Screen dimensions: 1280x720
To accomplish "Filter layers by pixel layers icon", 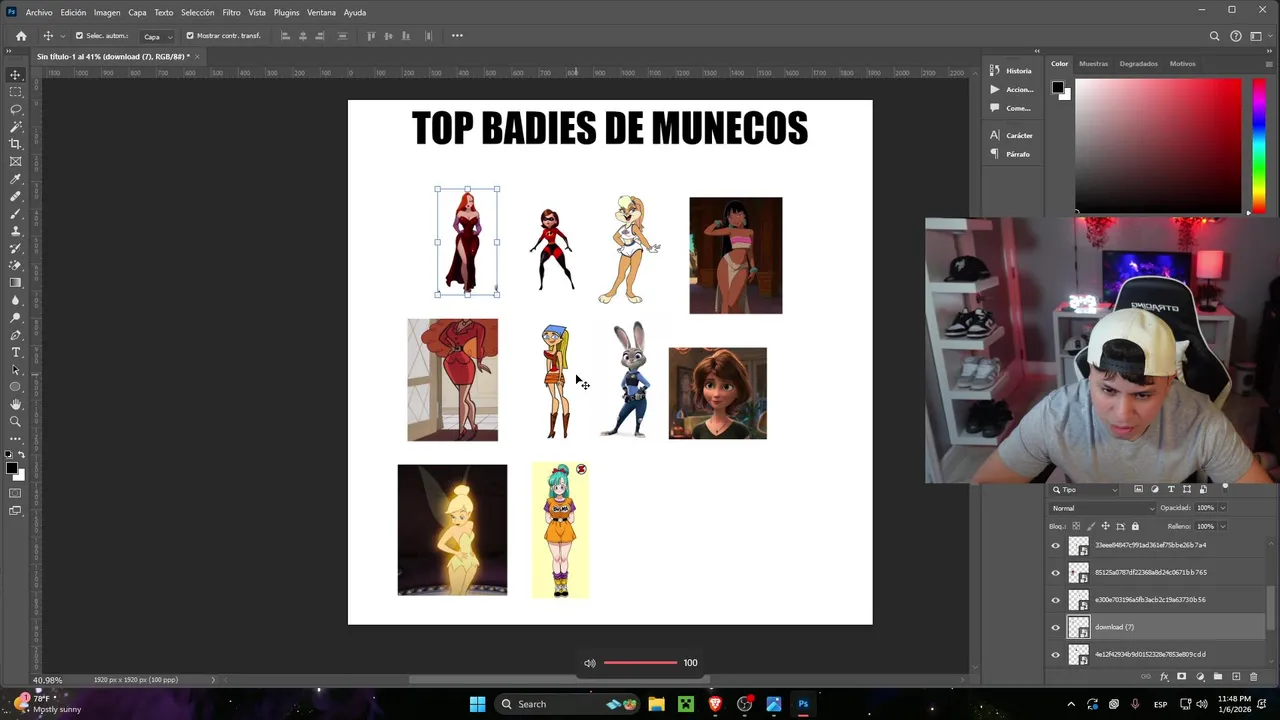I will 1138,490.
